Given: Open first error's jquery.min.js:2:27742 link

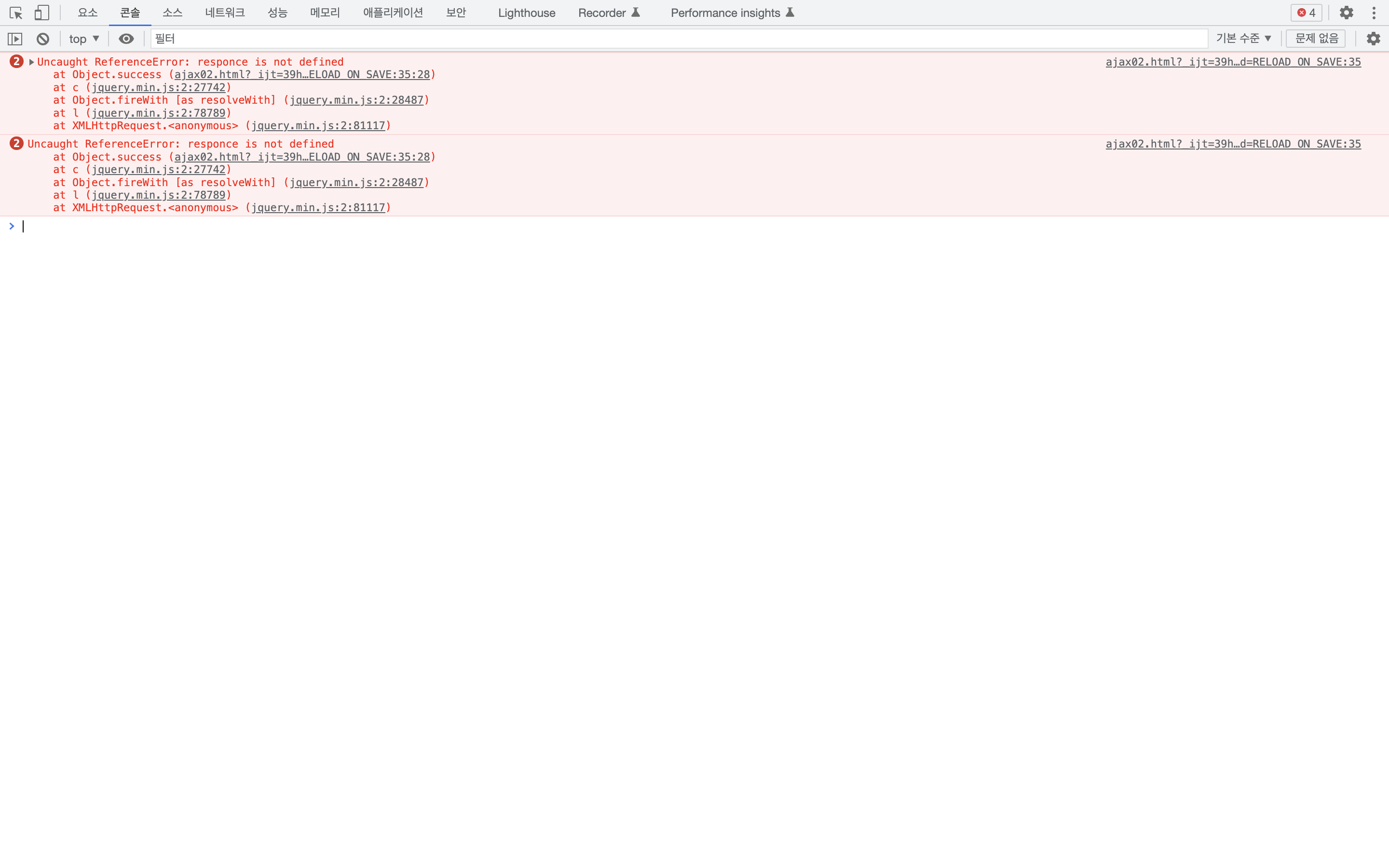Looking at the screenshot, I should pyautogui.click(x=158, y=87).
